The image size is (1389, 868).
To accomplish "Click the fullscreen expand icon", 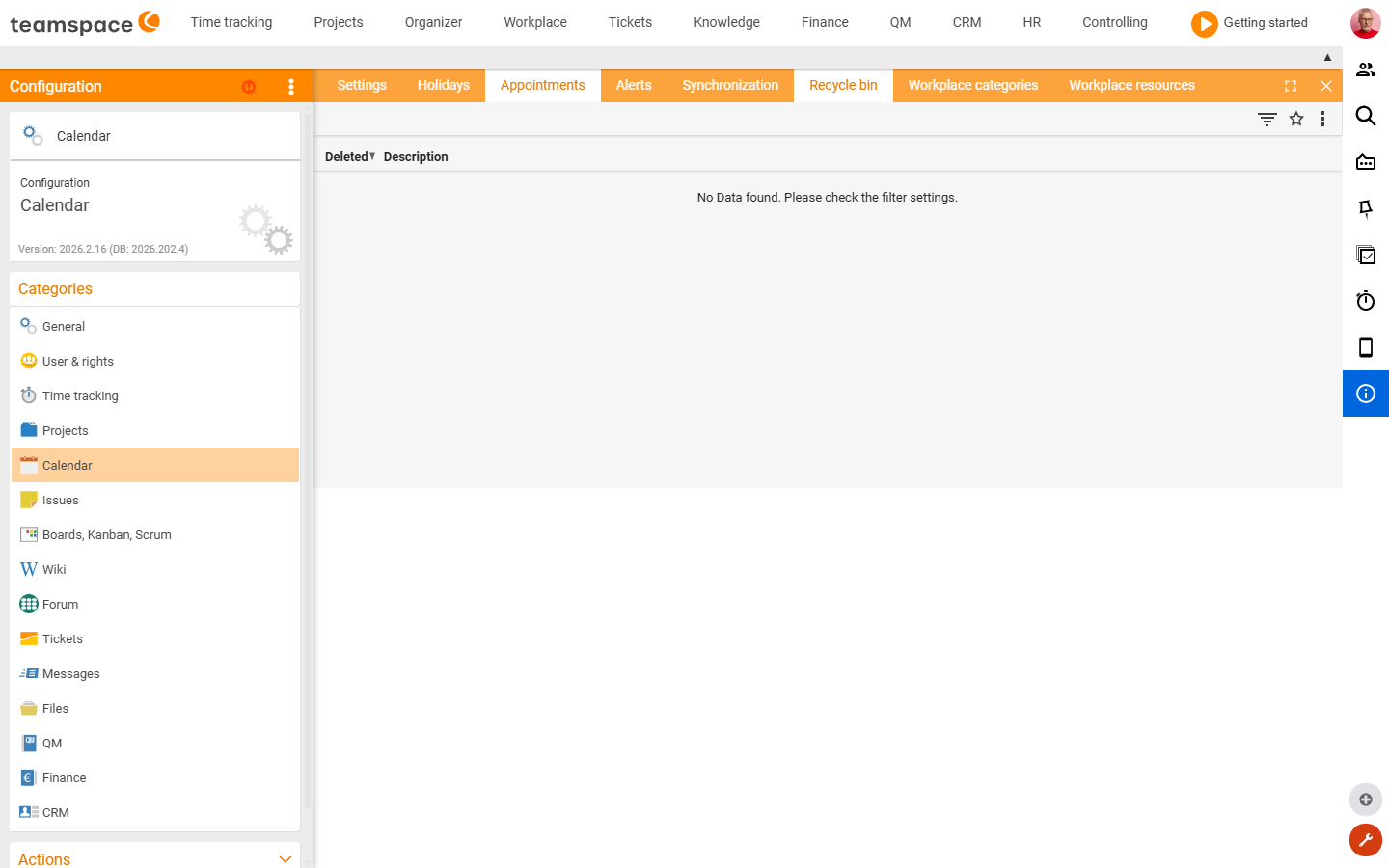I will click(1291, 86).
